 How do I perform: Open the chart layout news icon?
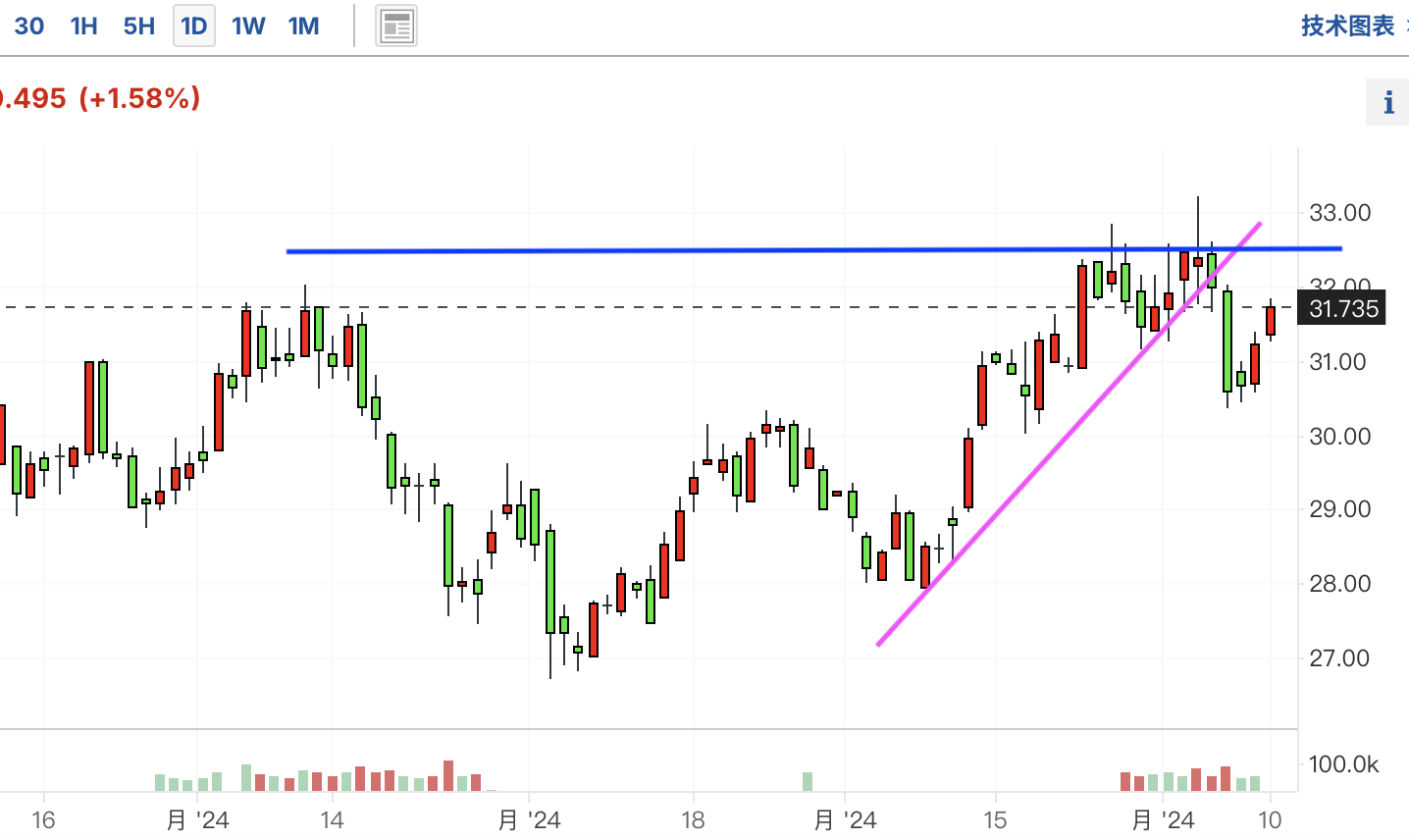coord(396,26)
